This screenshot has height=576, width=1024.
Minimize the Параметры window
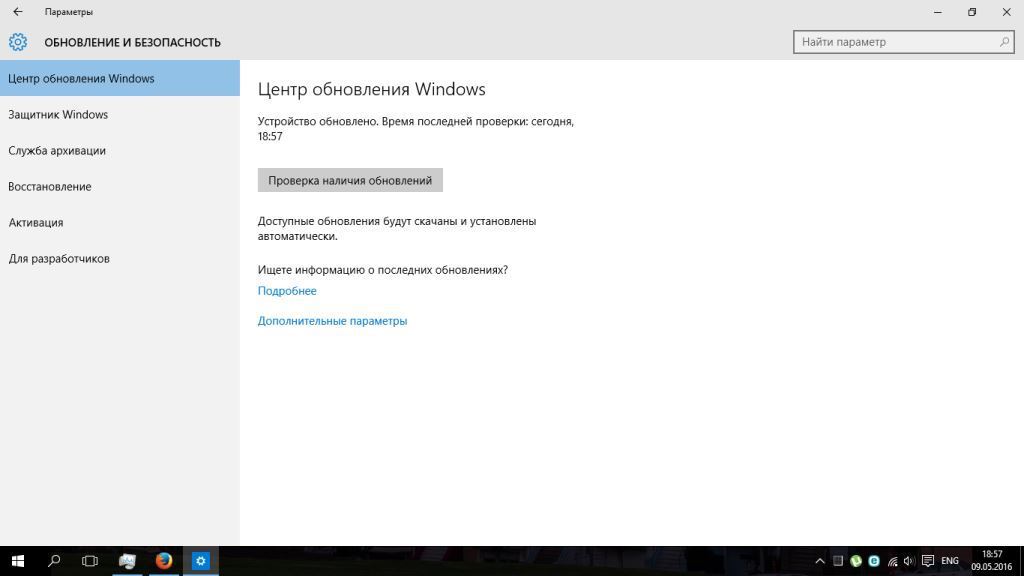click(x=938, y=12)
